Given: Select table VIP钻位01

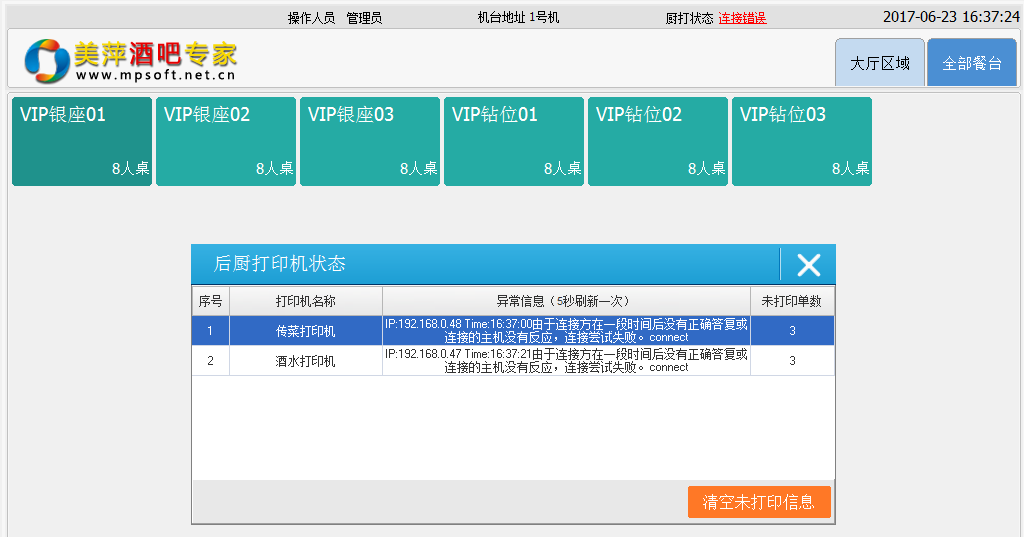Looking at the screenshot, I should [514, 141].
